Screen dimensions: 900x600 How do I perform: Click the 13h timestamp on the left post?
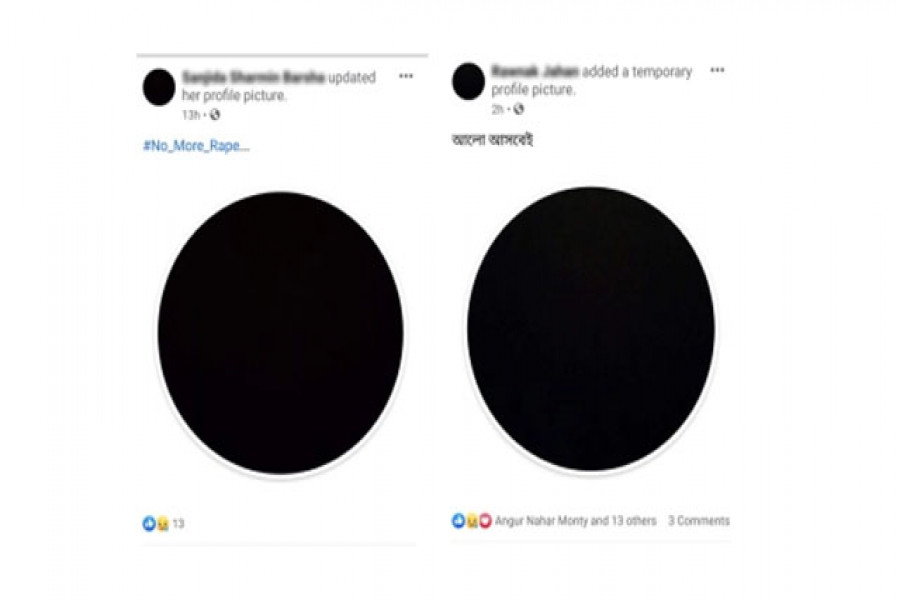pos(191,115)
